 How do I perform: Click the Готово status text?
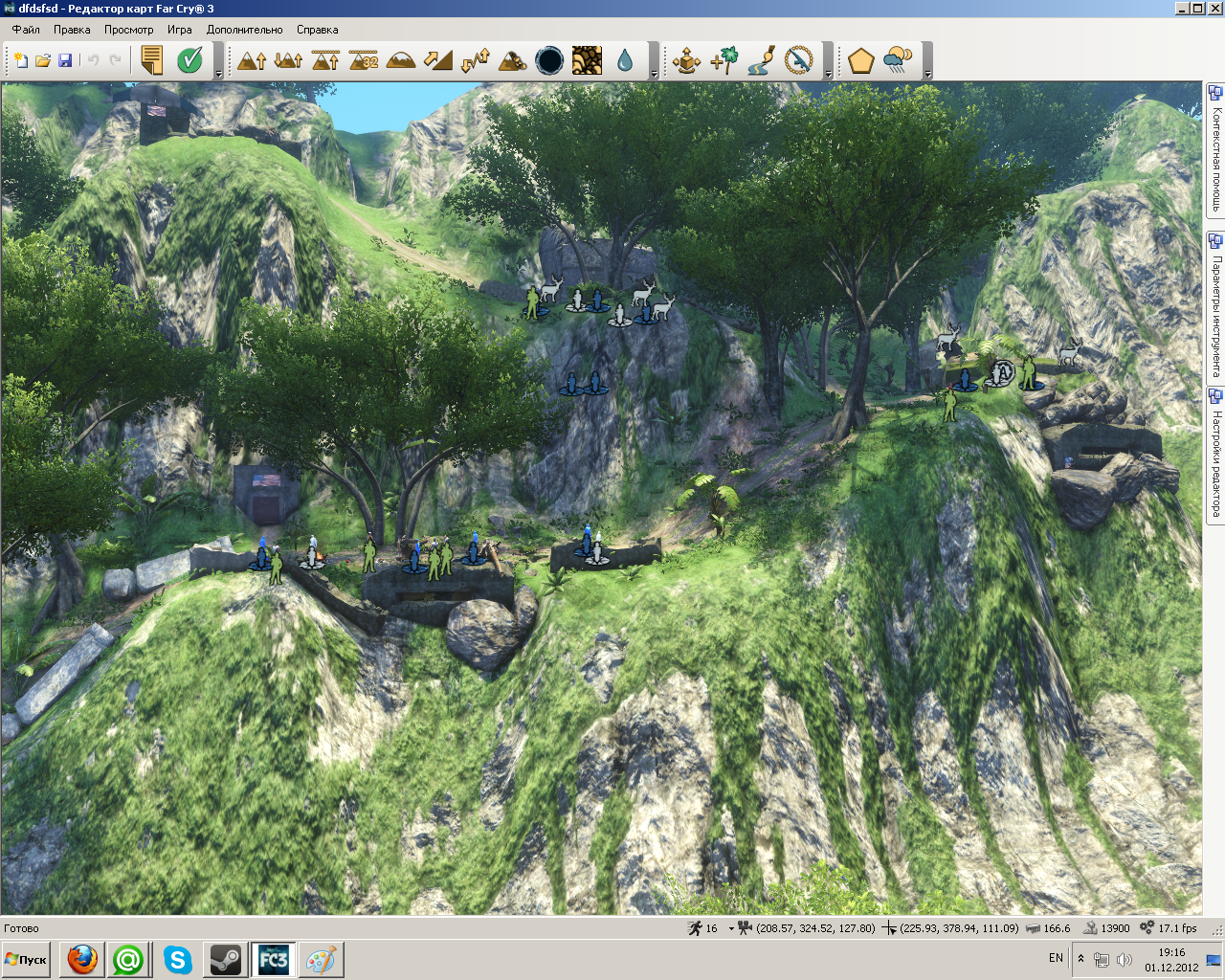21,928
